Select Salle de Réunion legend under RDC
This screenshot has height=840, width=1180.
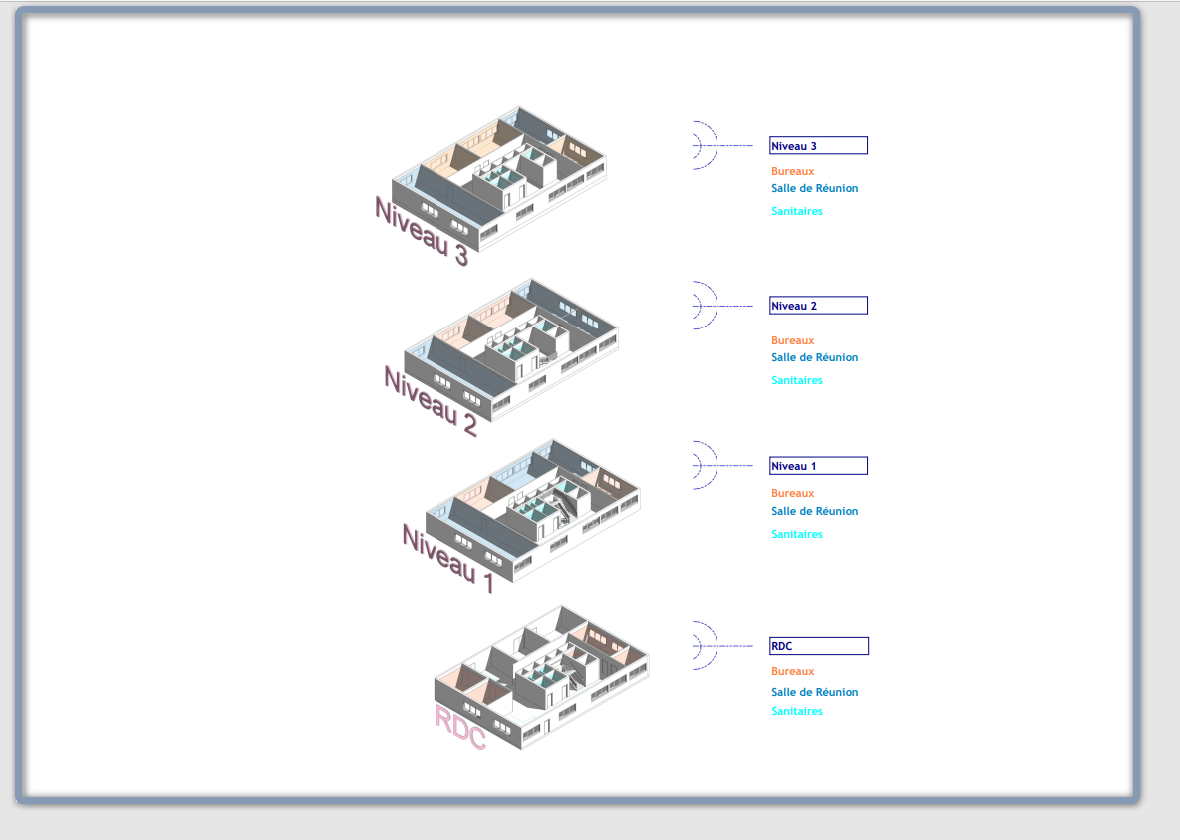(x=814, y=692)
